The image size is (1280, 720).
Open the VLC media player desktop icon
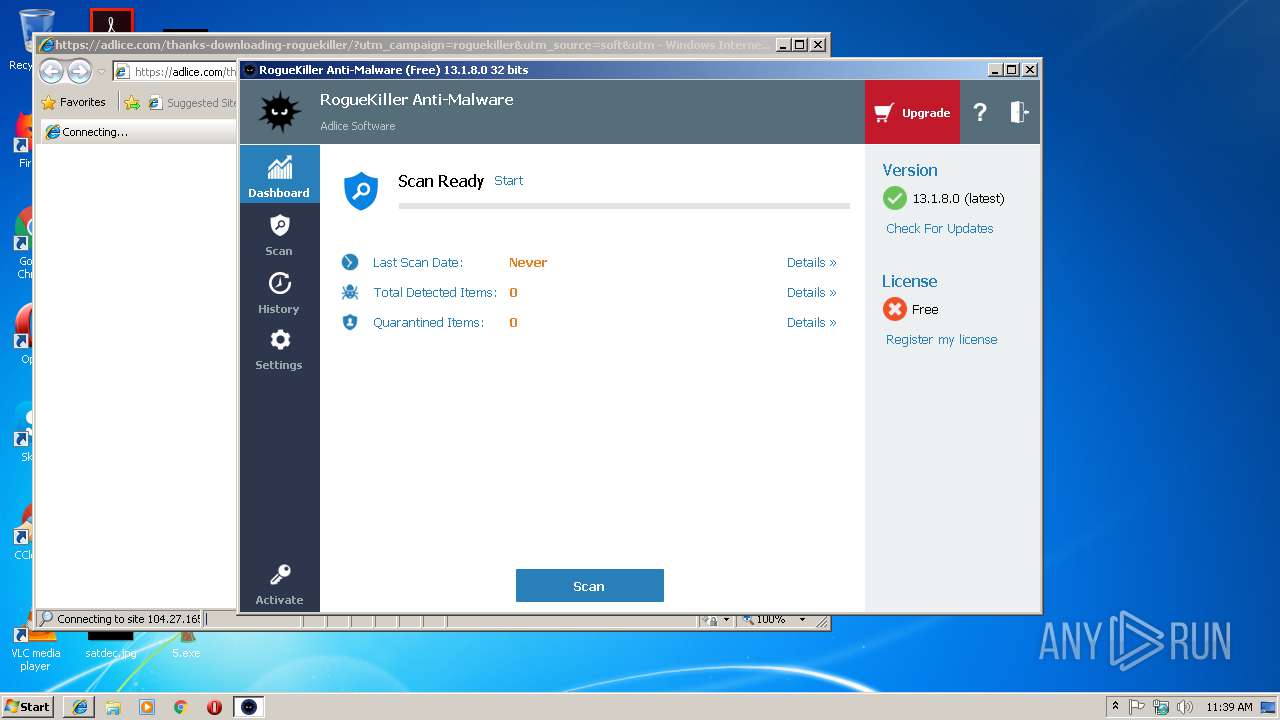point(35,650)
